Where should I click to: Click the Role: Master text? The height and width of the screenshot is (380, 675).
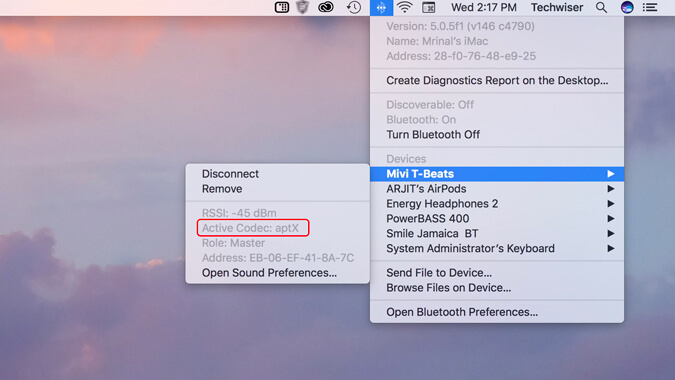233,243
